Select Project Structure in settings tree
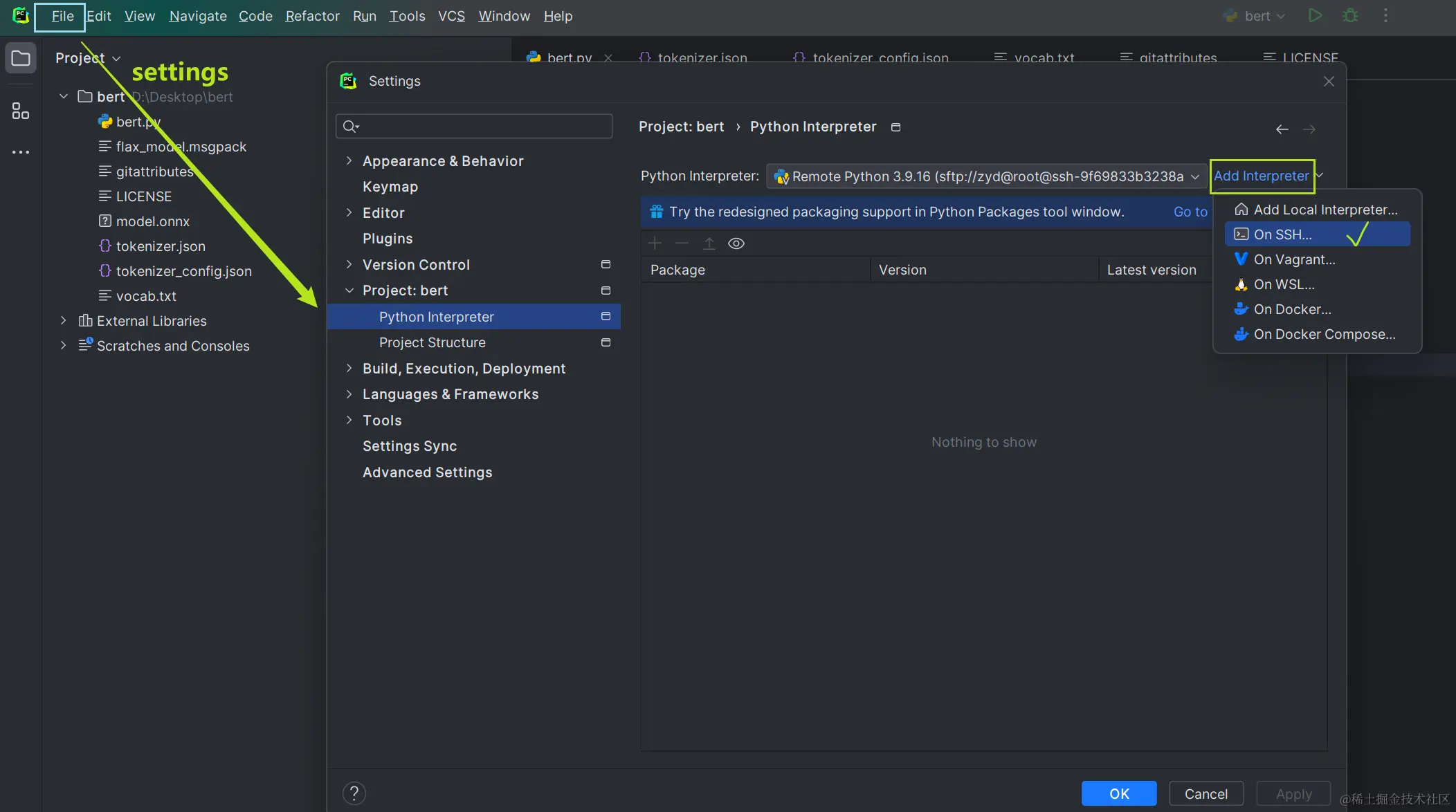1456x812 pixels. tap(432, 342)
